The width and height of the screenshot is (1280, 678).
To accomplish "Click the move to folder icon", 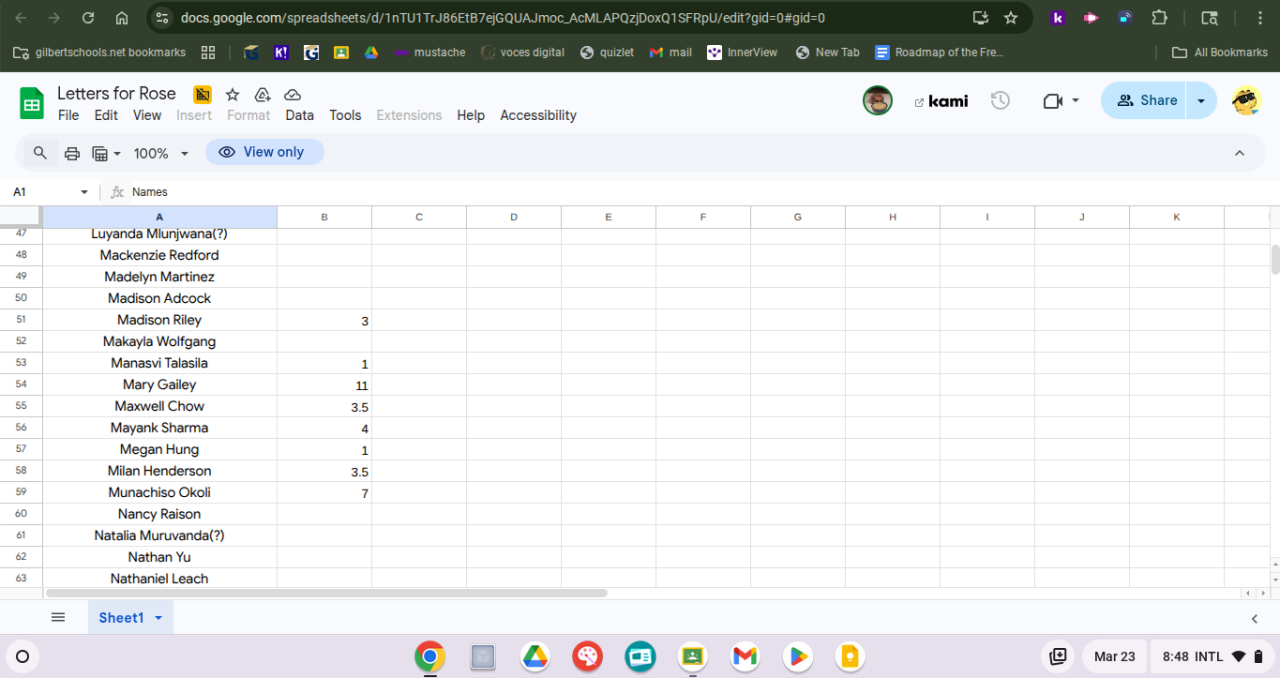I will pos(262,94).
